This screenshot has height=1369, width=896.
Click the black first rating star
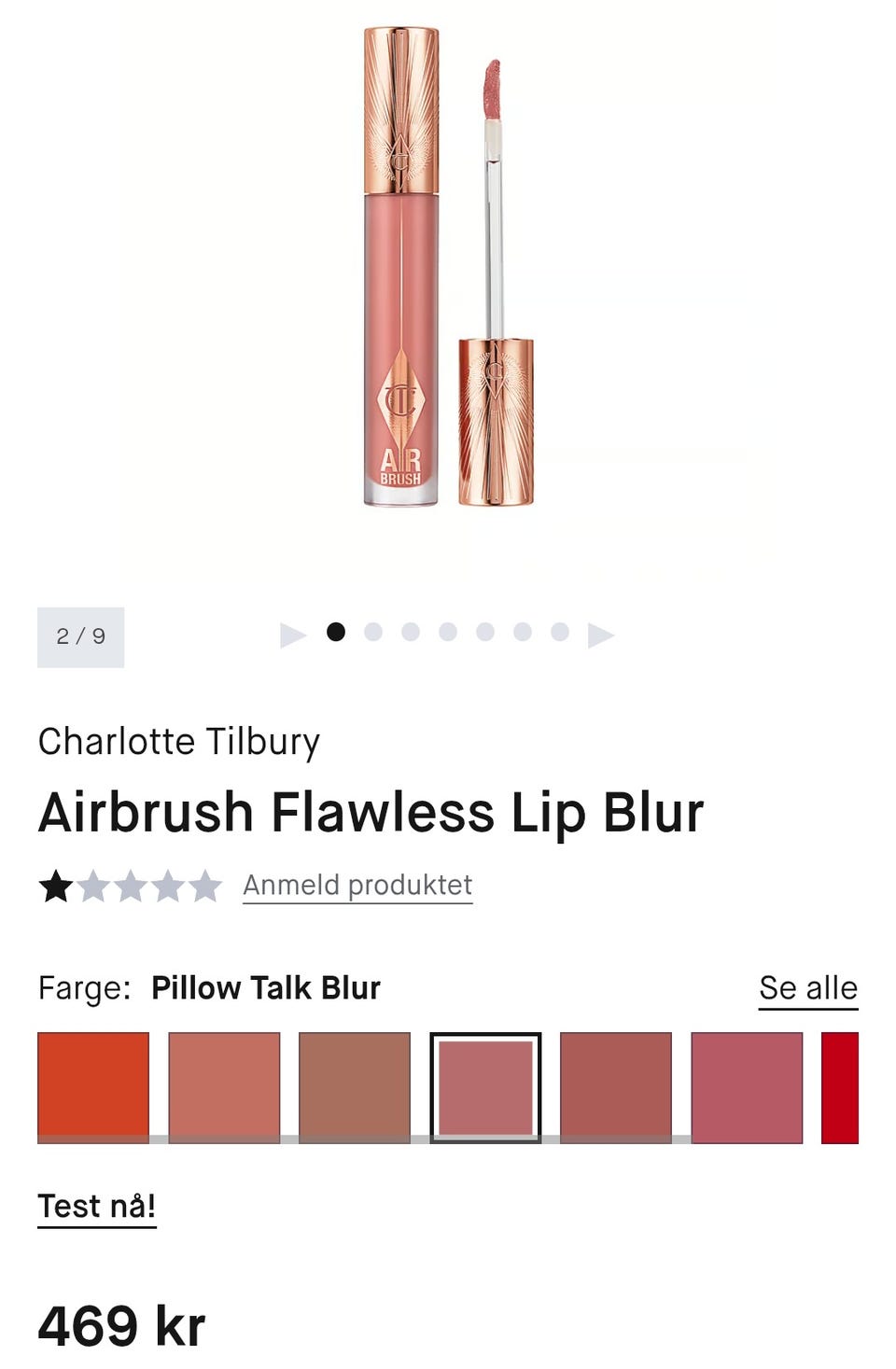[56, 886]
